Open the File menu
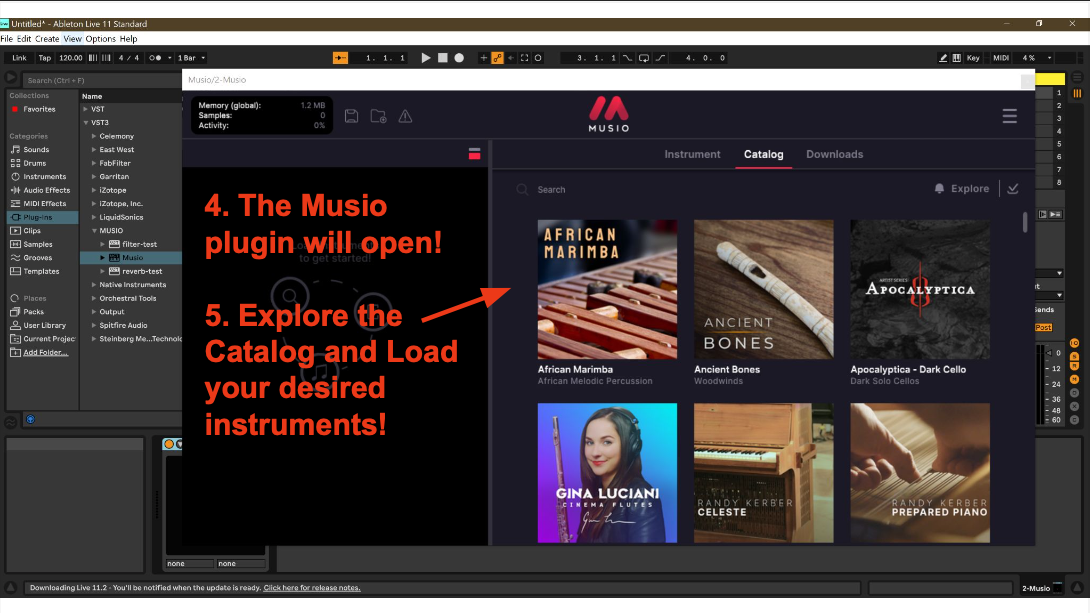 coord(7,39)
